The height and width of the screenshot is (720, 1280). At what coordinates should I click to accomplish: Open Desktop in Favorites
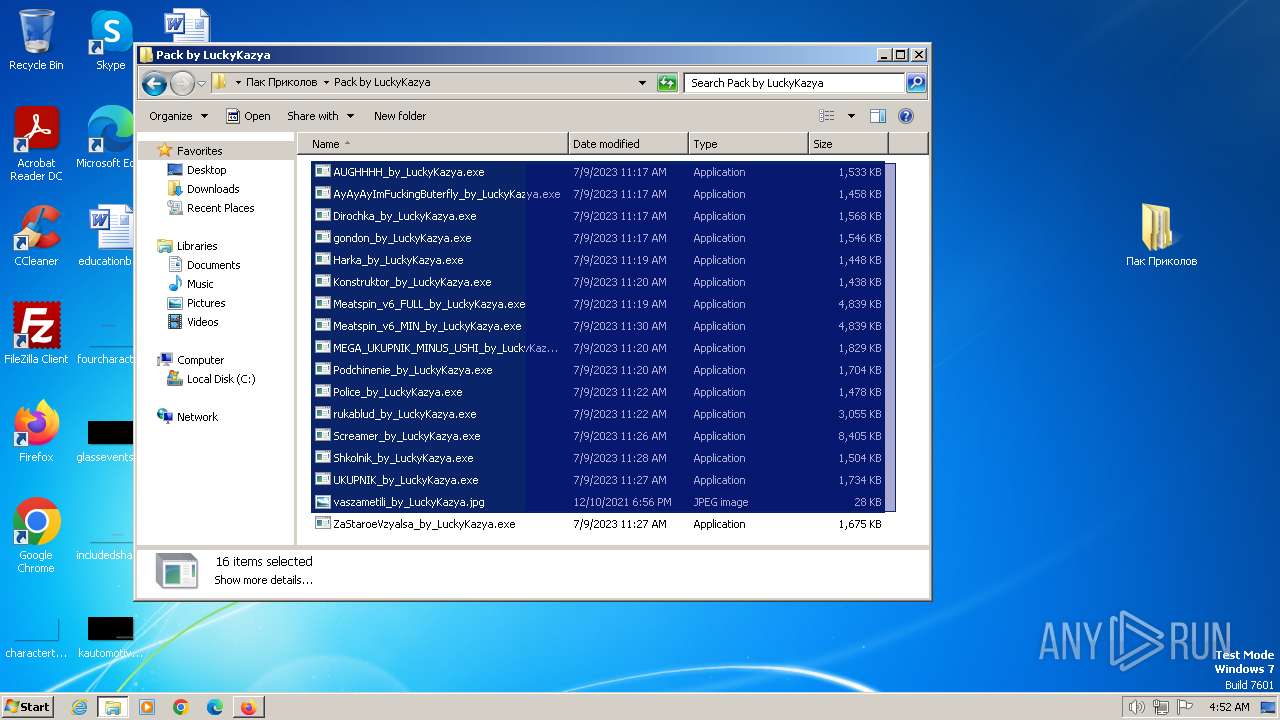206,170
